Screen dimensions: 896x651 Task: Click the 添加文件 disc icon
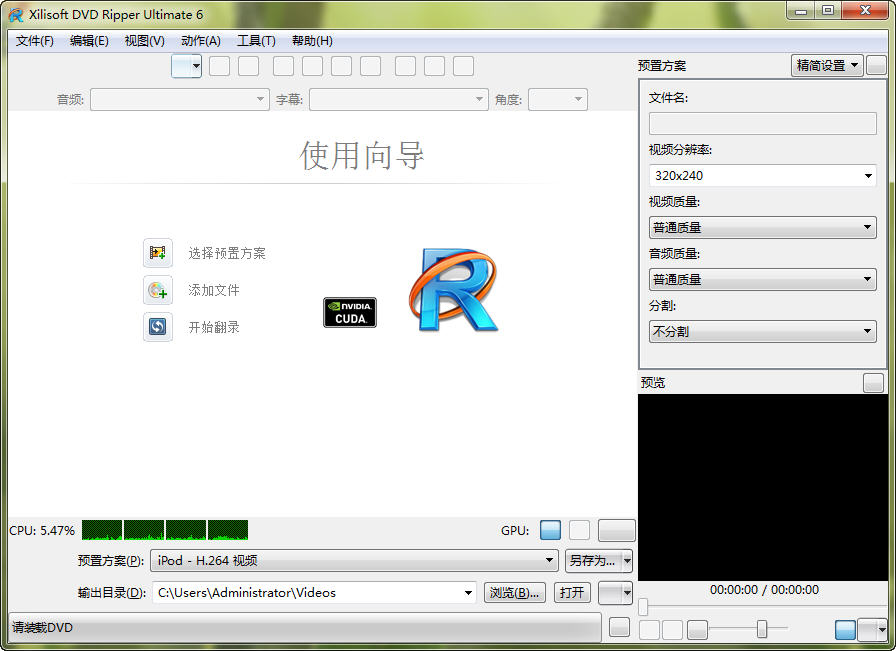[x=158, y=290]
